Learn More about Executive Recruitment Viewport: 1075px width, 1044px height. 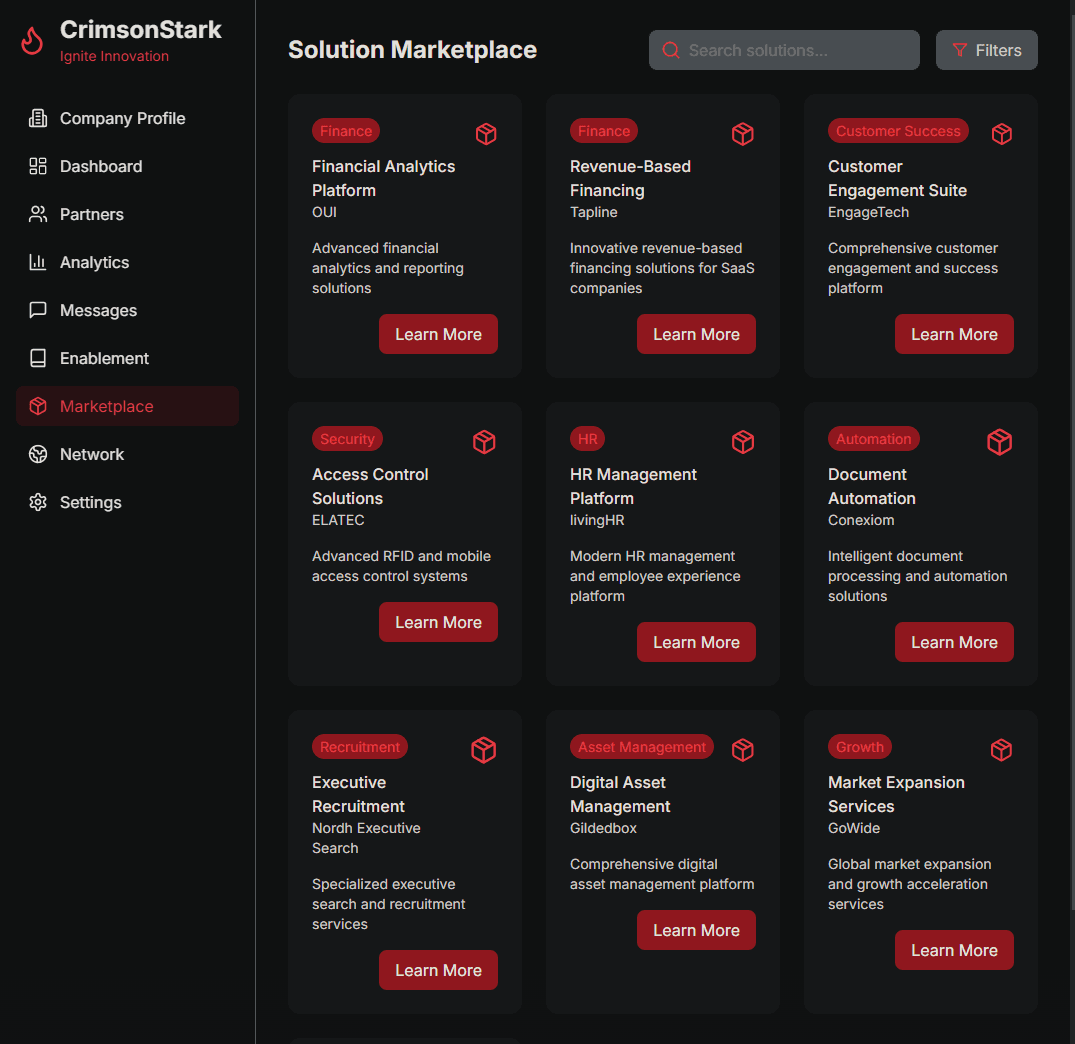pos(438,970)
